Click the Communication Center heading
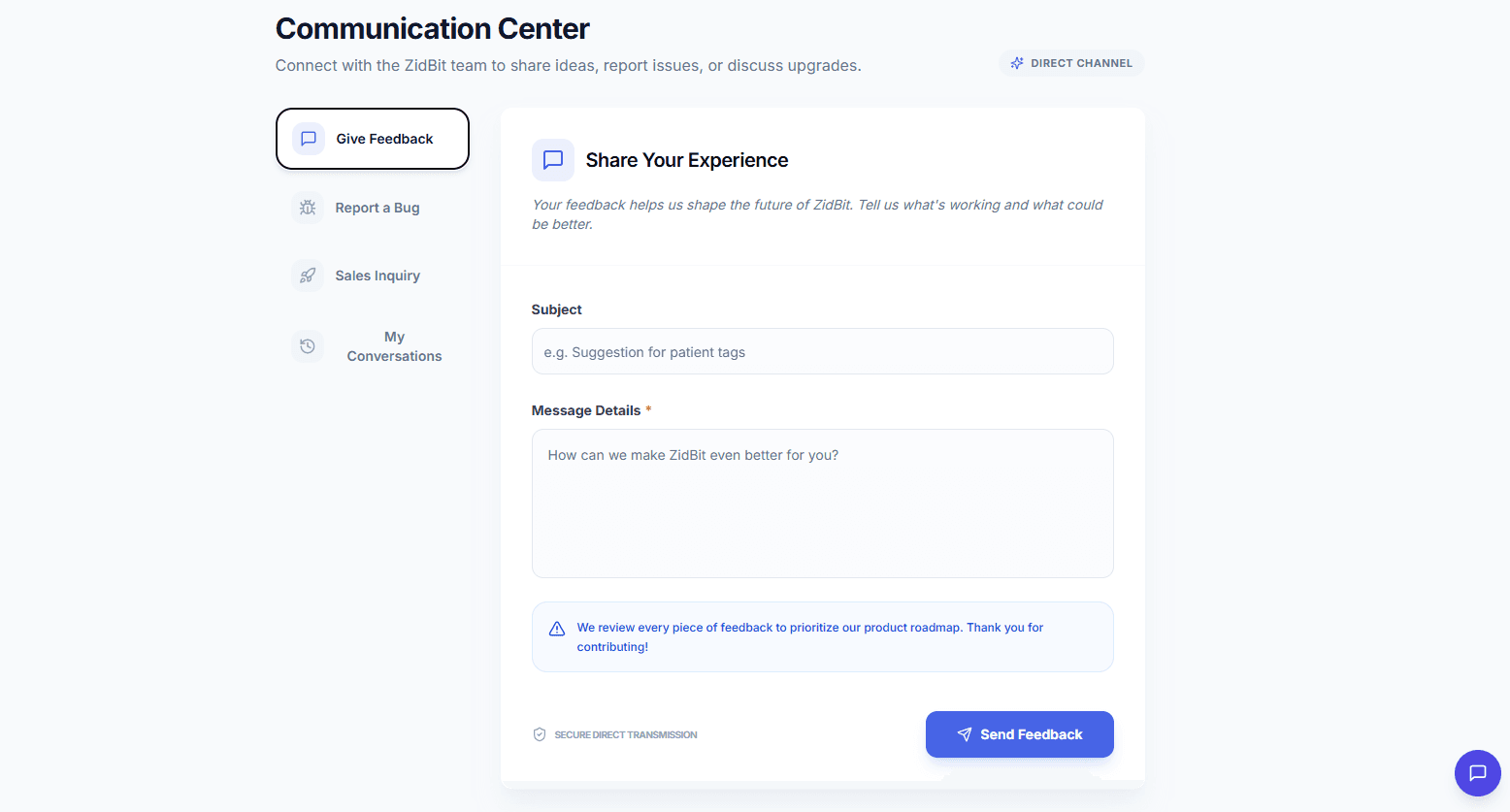This screenshot has height=812, width=1510. coord(433,28)
